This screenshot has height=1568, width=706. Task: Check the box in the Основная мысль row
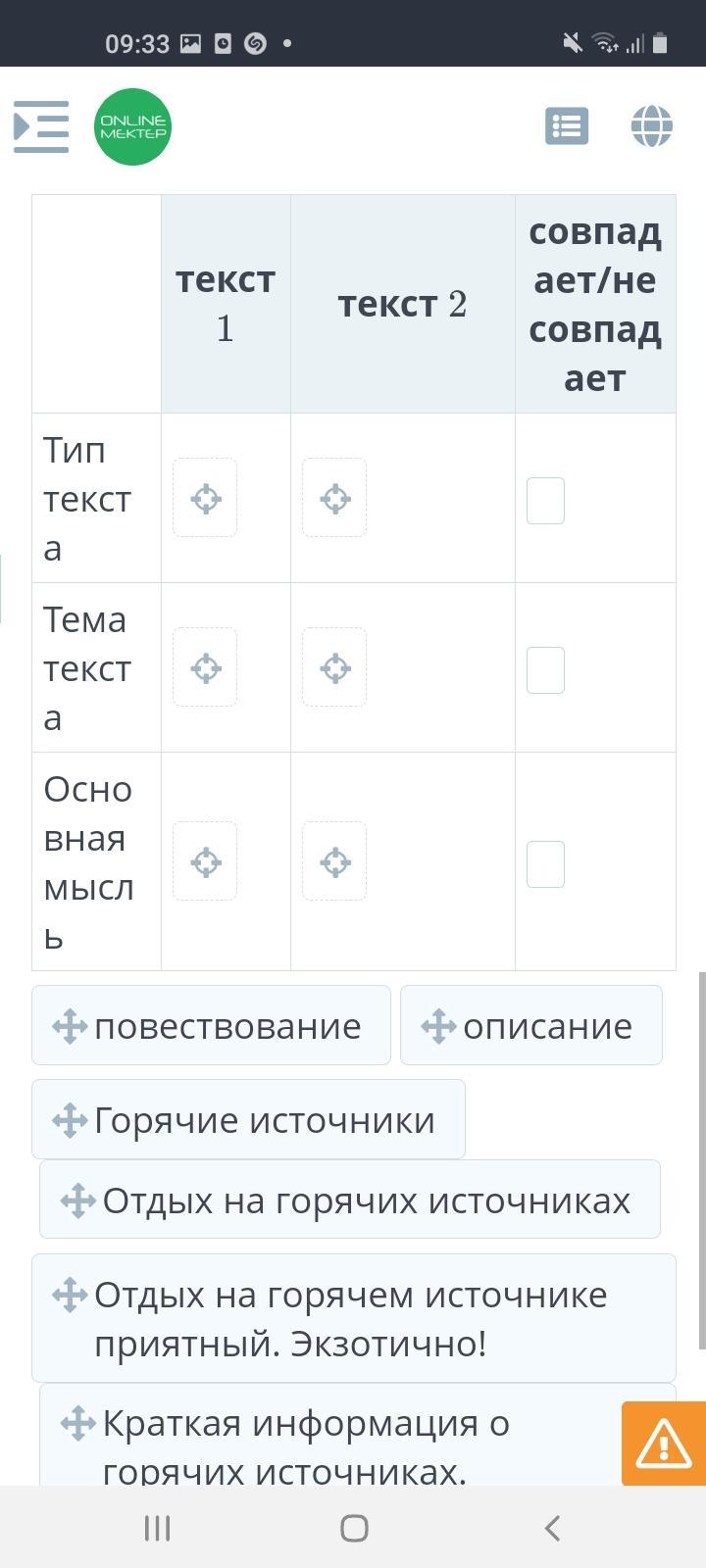pyautogui.click(x=545, y=863)
